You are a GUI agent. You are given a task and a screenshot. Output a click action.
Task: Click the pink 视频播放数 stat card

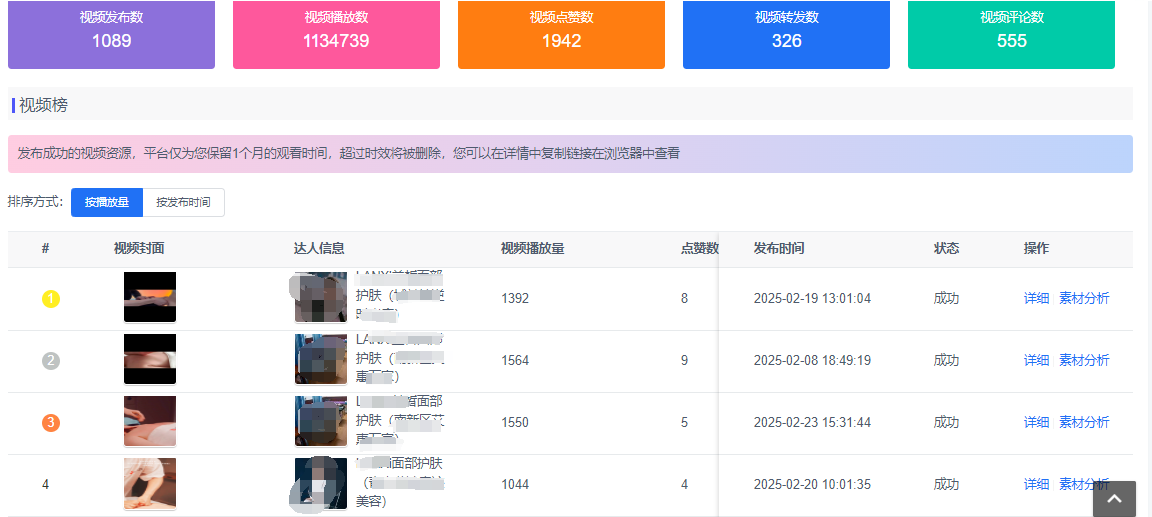click(336, 34)
